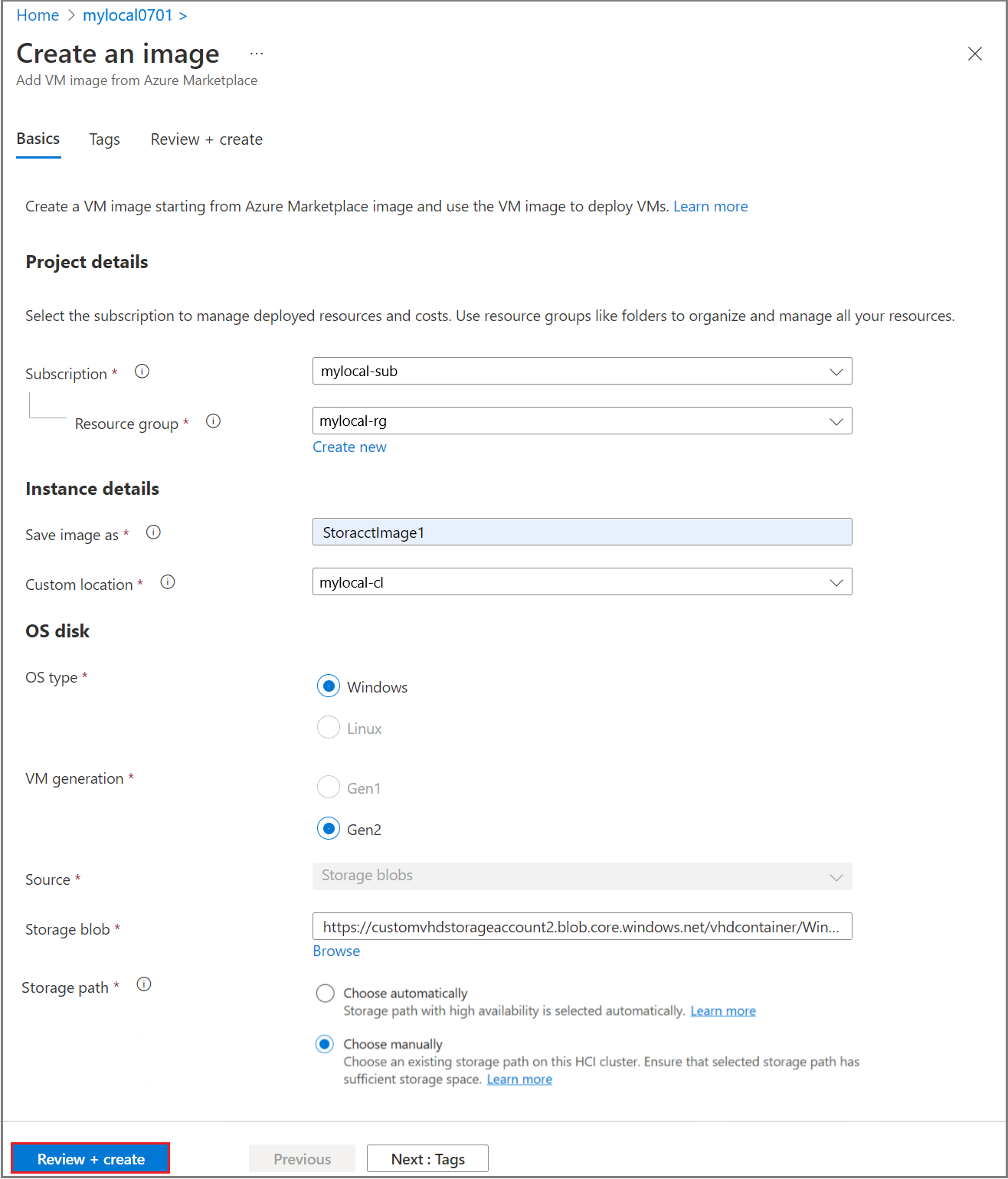Close the Create an image pane
The width and height of the screenshot is (1008, 1179).
(x=974, y=54)
